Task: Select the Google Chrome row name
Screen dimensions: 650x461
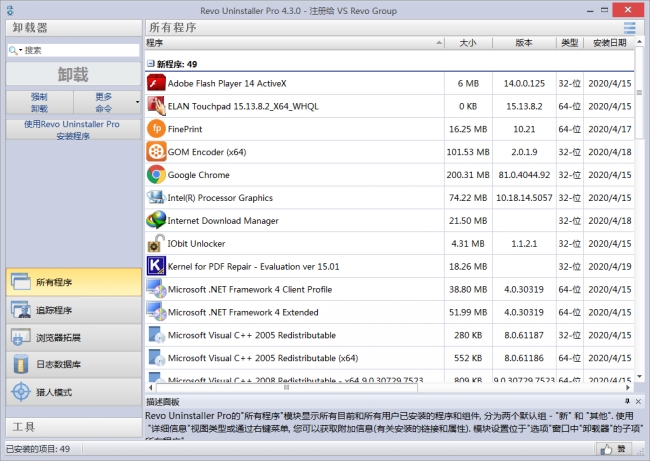Action: 199,175
